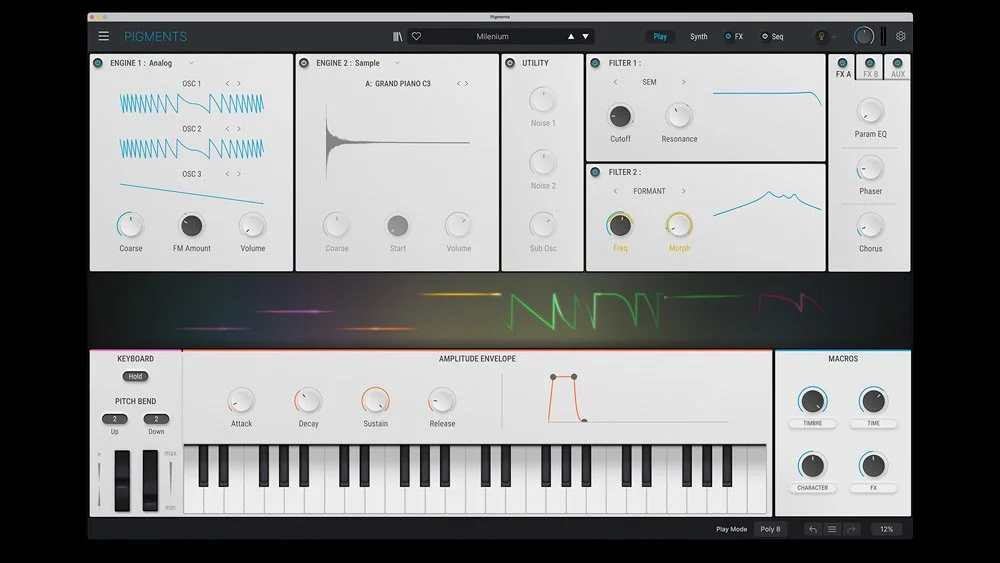
Task: Open Engine 2 Sample type dropdown
Action: [397, 63]
